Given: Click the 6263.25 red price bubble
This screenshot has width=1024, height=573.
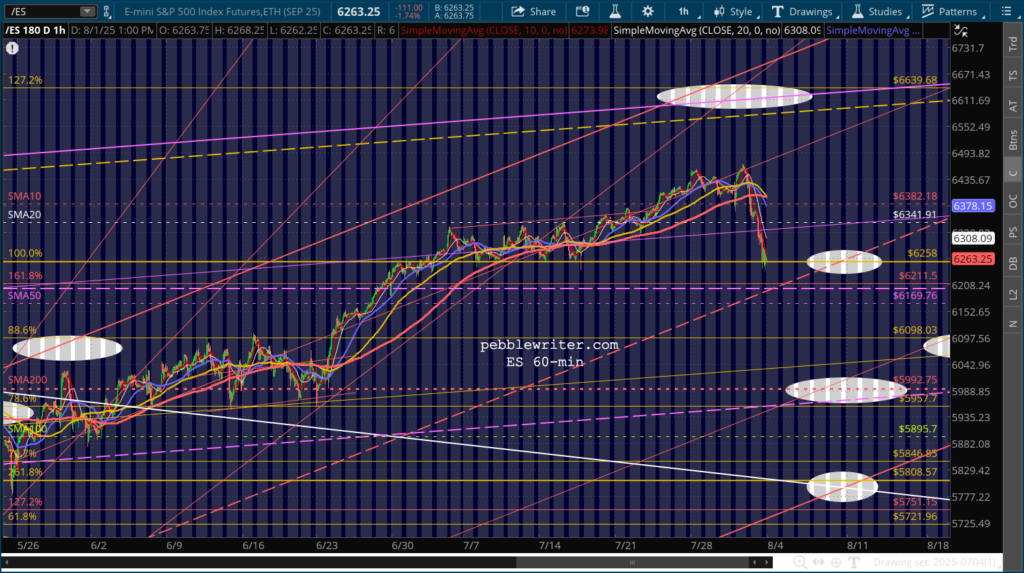Looking at the screenshot, I should tap(973, 259).
